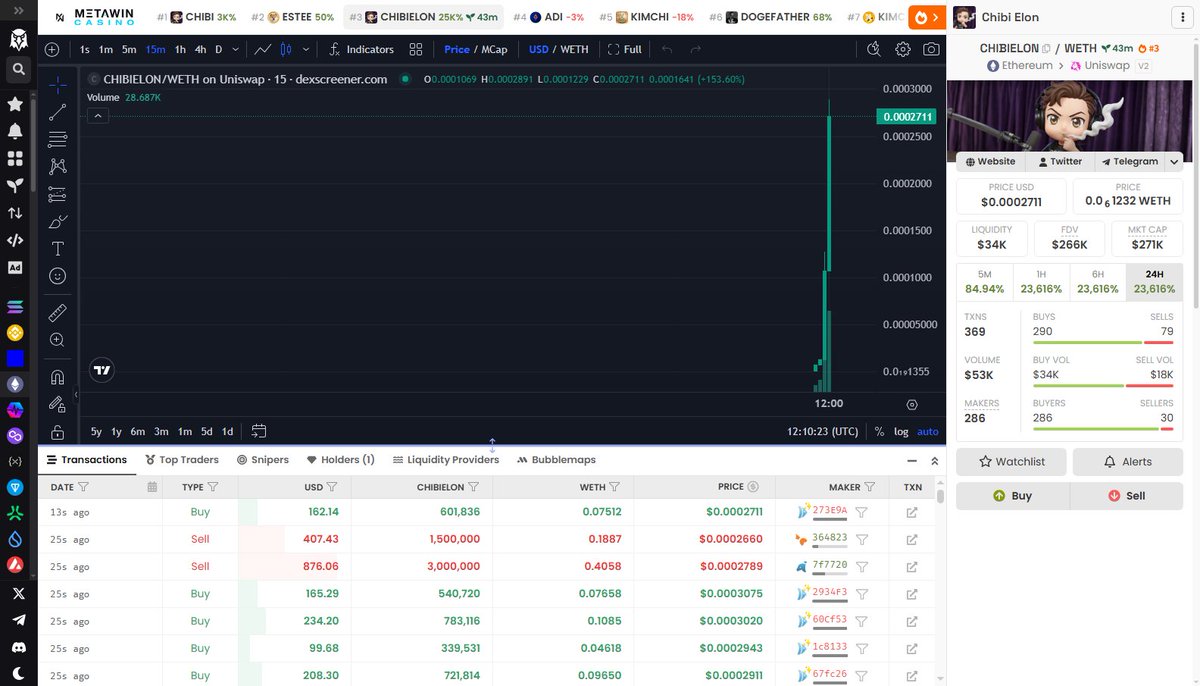Select the Ethereum chain icon in the sidebar

click(x=15, y=384)
